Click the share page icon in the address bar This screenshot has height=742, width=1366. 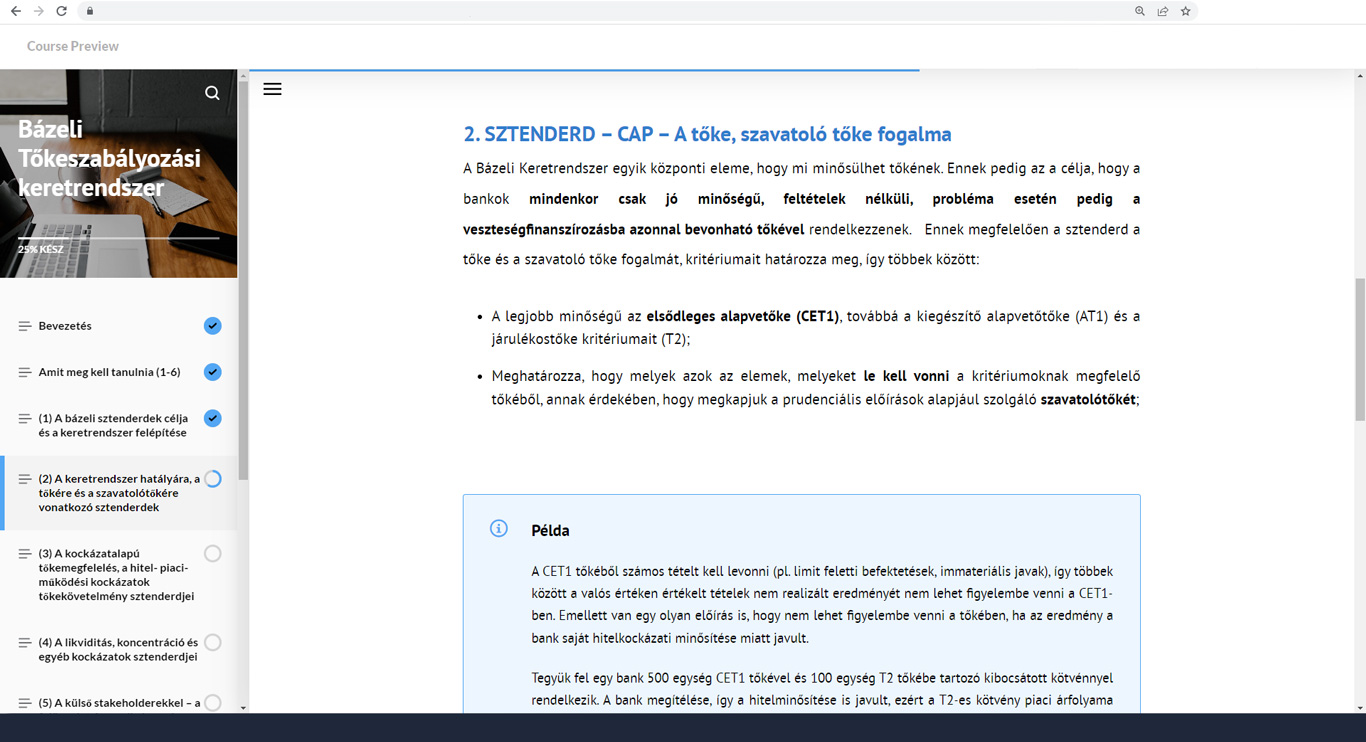(1162, 11)
